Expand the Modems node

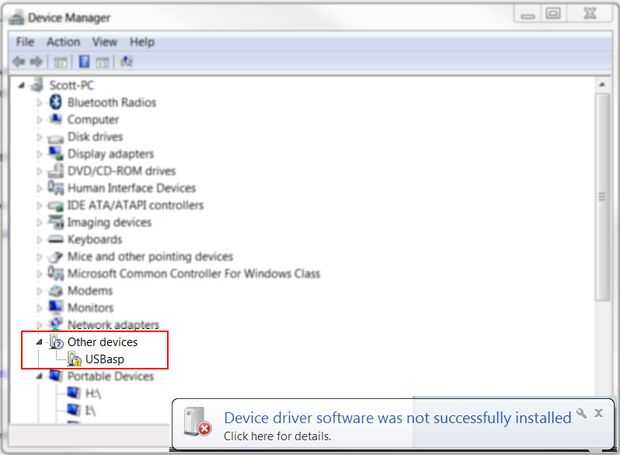tap(39, 291)
